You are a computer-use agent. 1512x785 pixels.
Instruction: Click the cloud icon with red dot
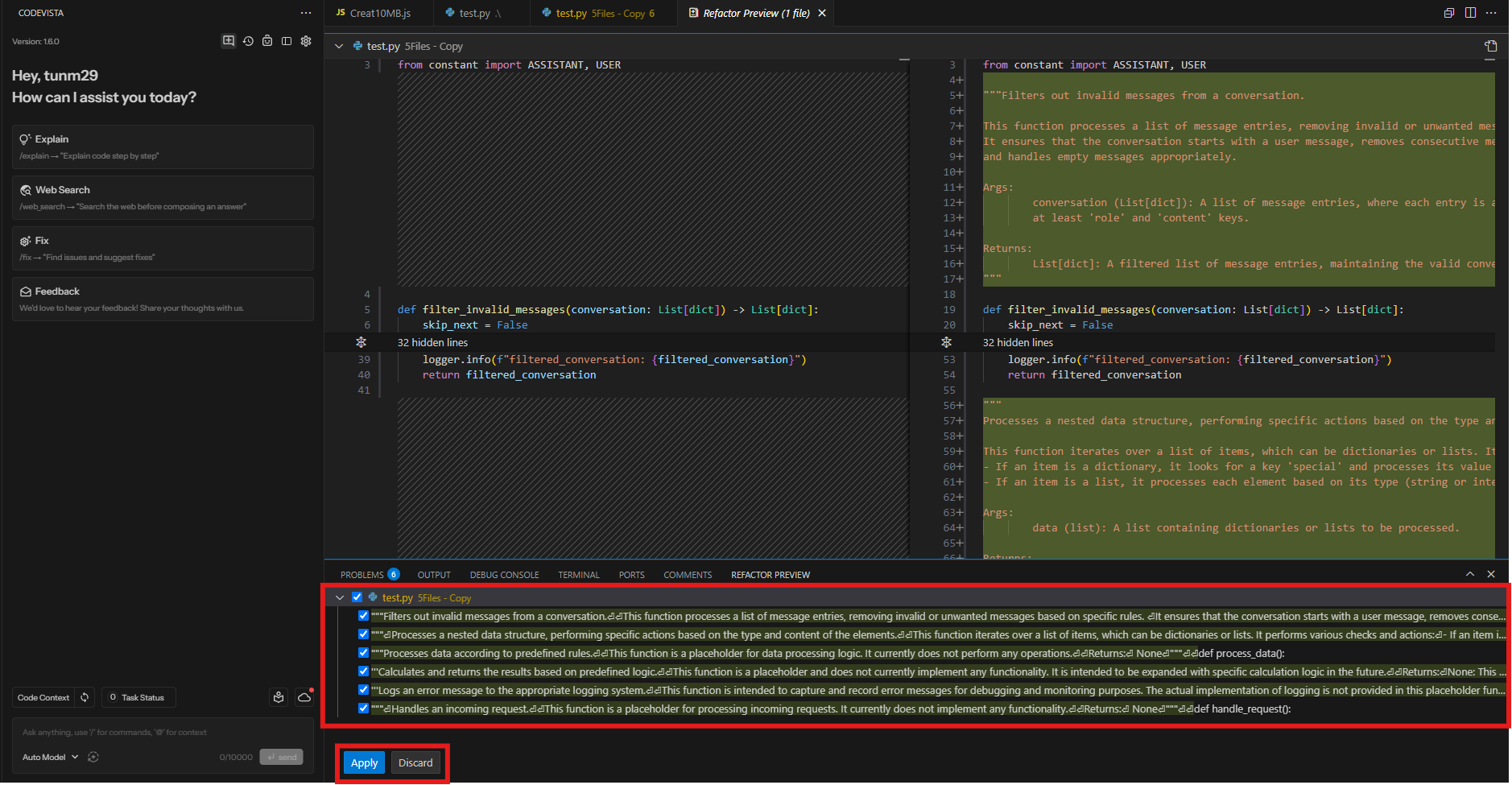click(x=304, y=697)
